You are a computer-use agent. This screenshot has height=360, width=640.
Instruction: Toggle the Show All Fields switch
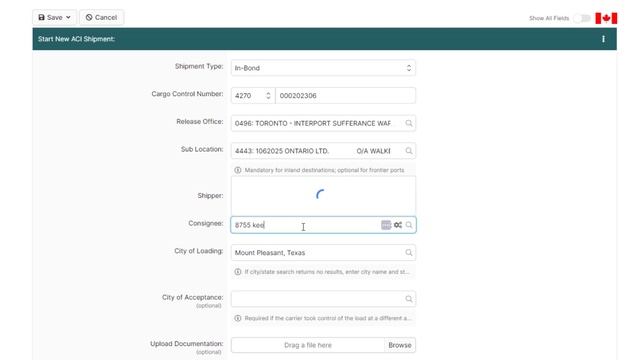tap(582, 18)
